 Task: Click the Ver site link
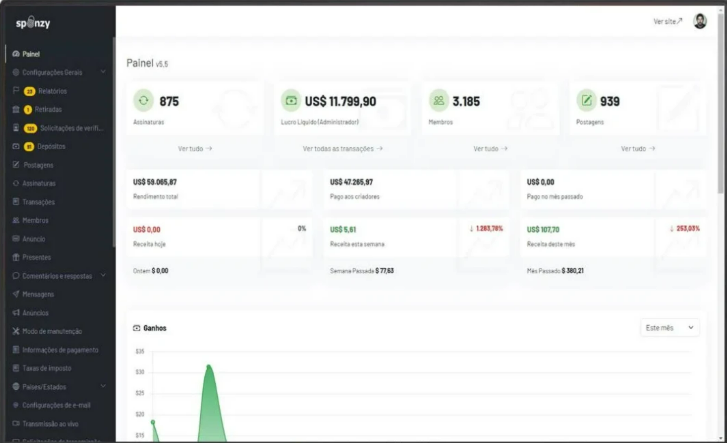[667, 21]
